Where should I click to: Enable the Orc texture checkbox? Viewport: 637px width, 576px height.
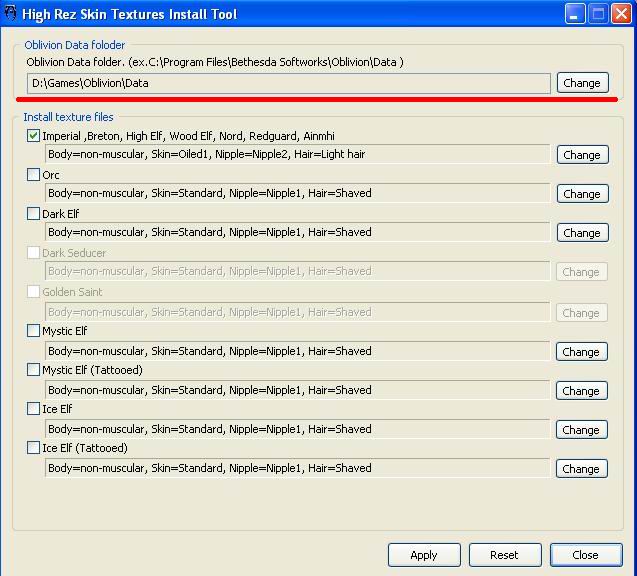[x=33, y=175]
